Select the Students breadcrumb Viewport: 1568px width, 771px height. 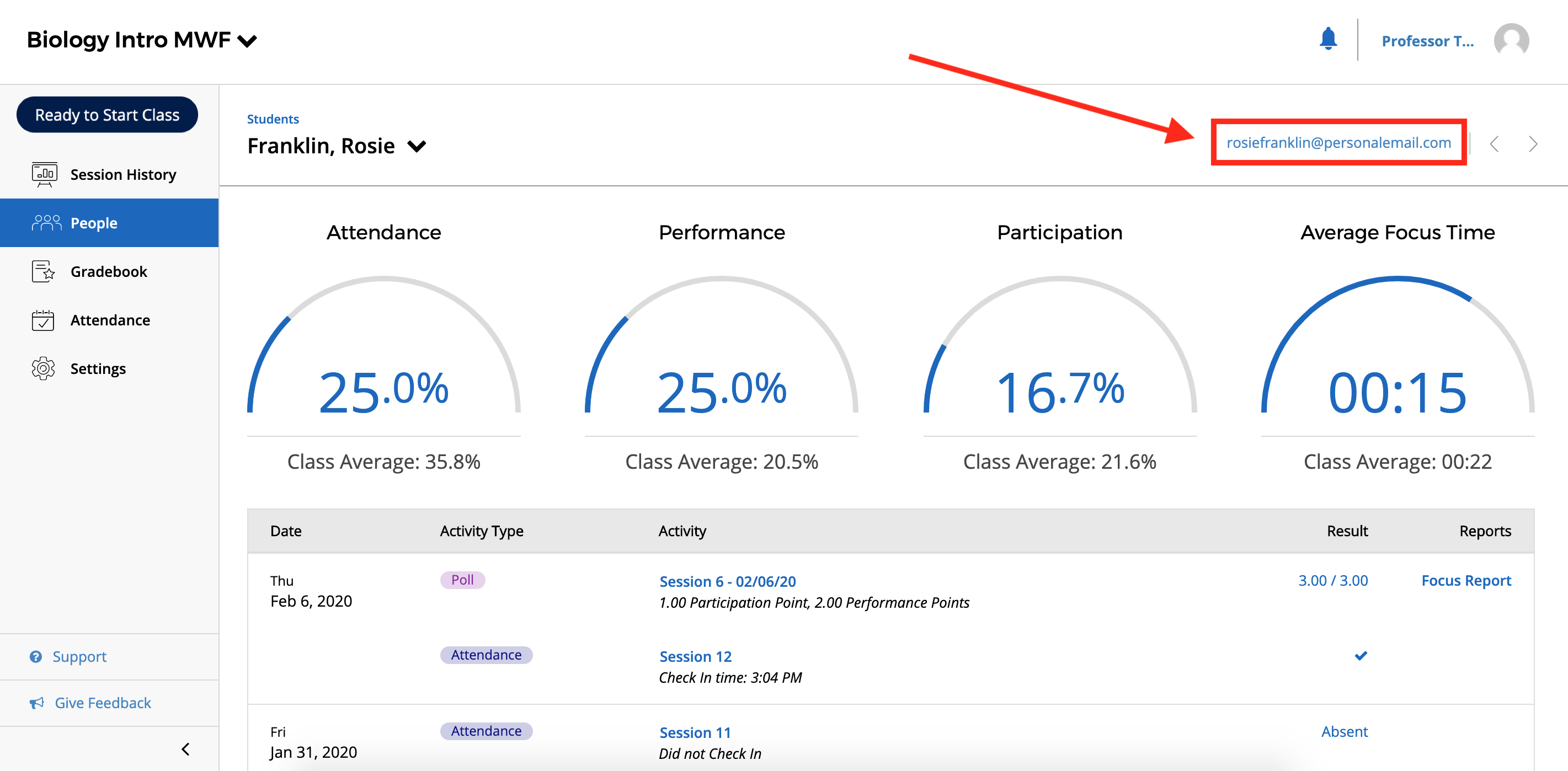coord(272,119)
